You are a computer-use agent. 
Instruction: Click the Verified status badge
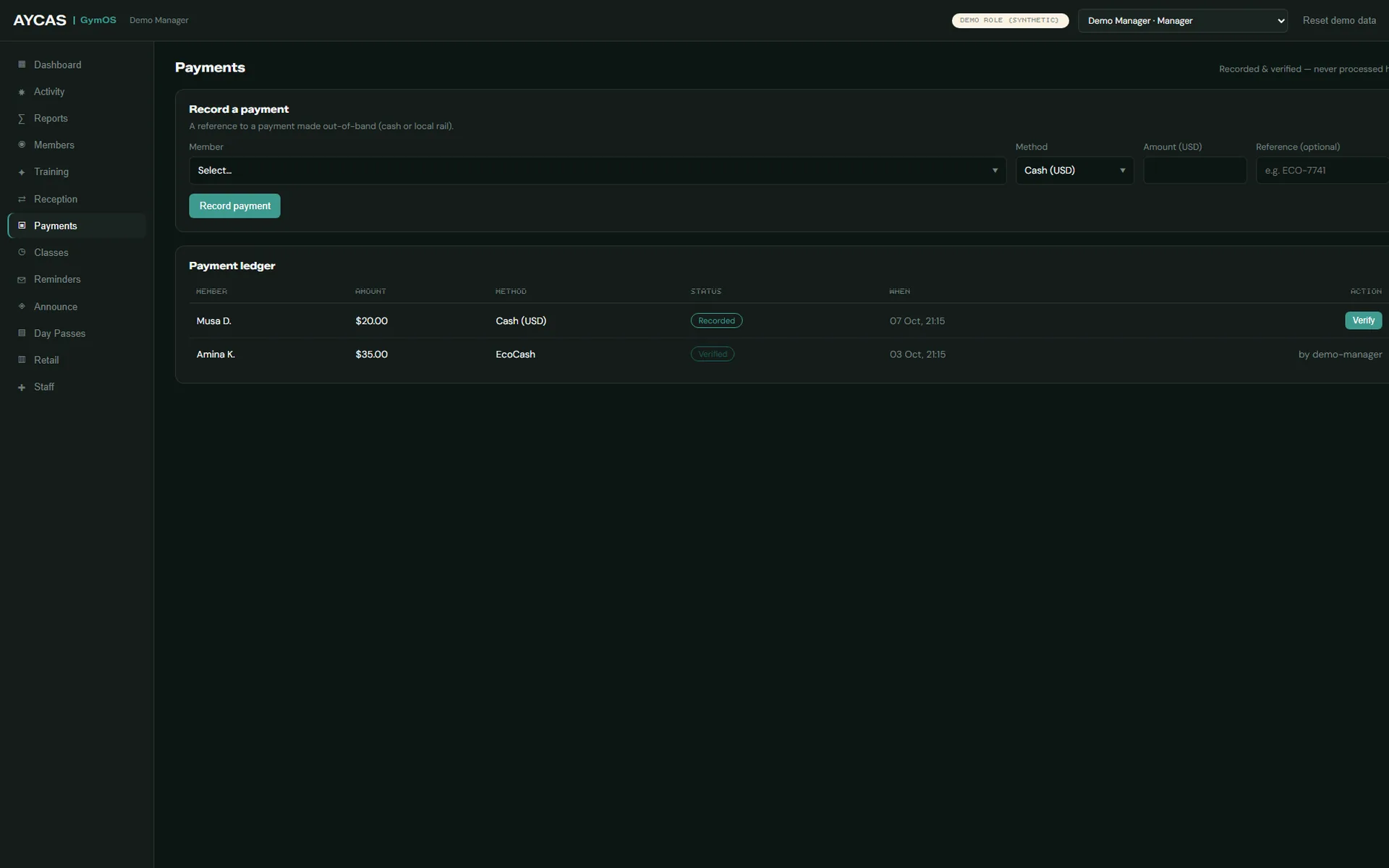coord(713,354)
